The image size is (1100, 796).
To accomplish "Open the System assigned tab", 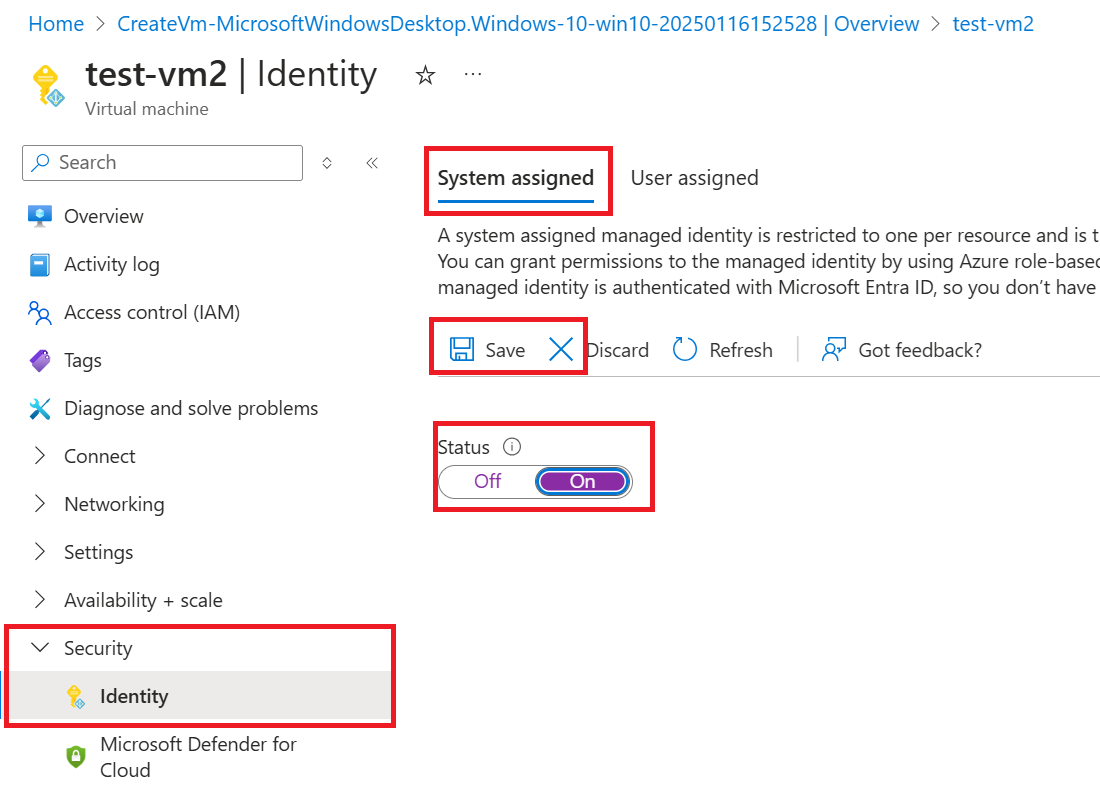I will pos(517,177).
